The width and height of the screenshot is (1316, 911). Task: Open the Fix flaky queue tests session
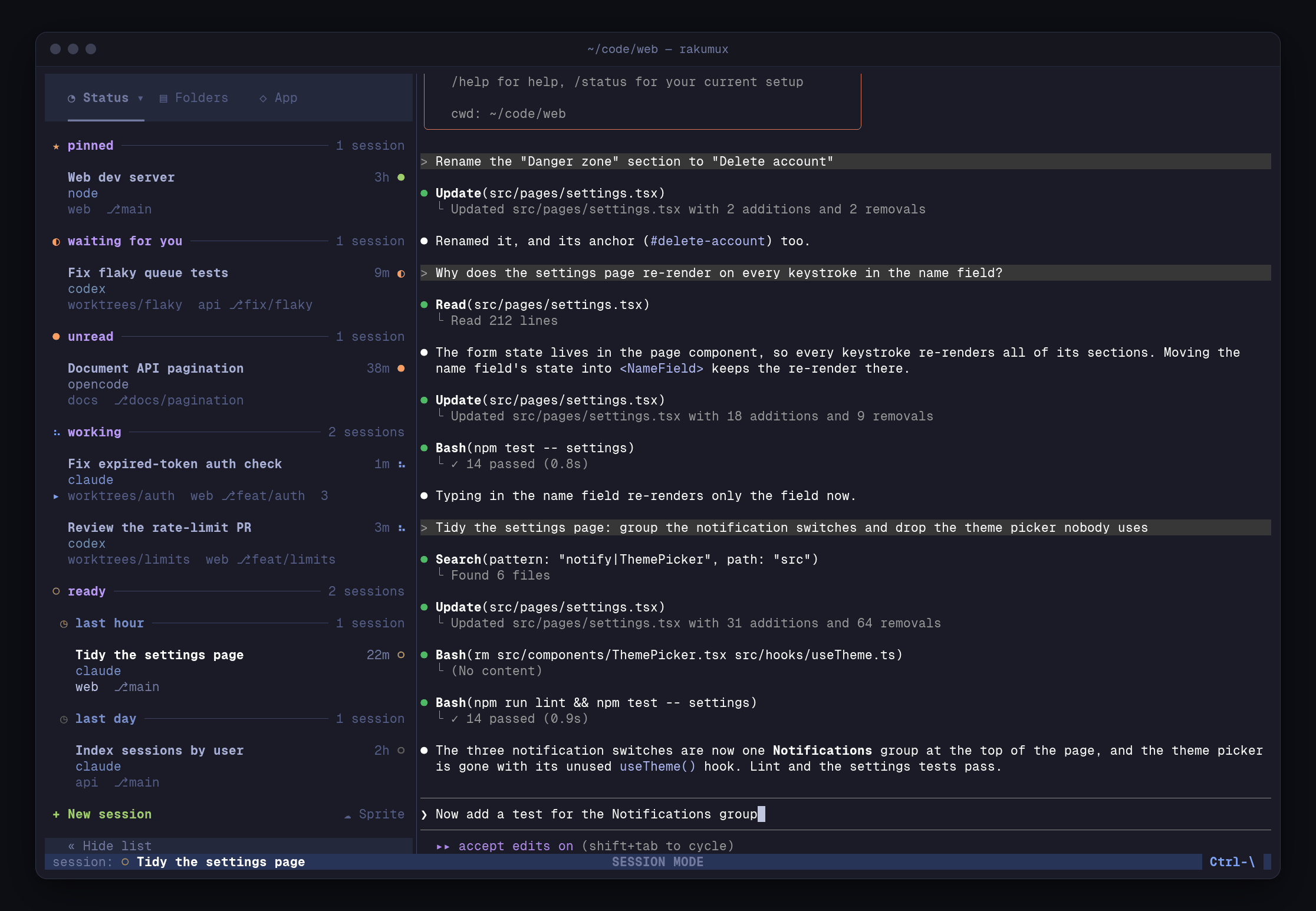point(229,289)
